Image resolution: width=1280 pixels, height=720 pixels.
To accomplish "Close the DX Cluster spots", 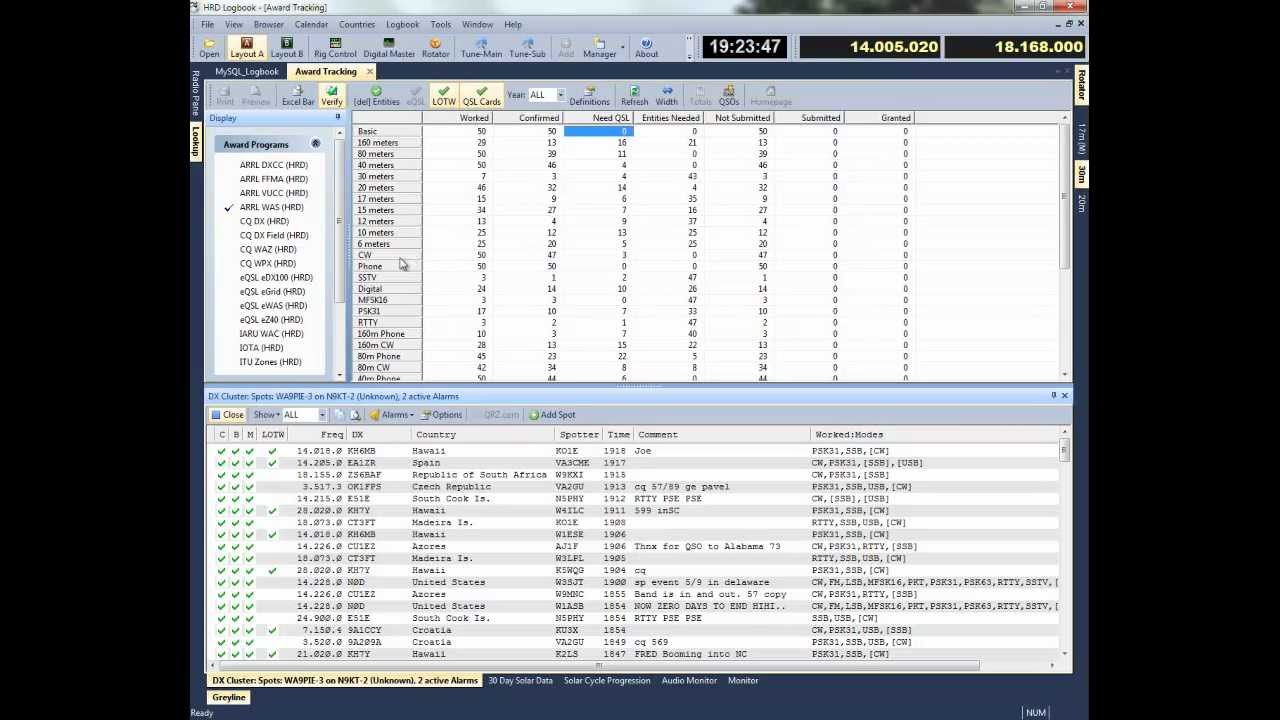I will [227, 415].
